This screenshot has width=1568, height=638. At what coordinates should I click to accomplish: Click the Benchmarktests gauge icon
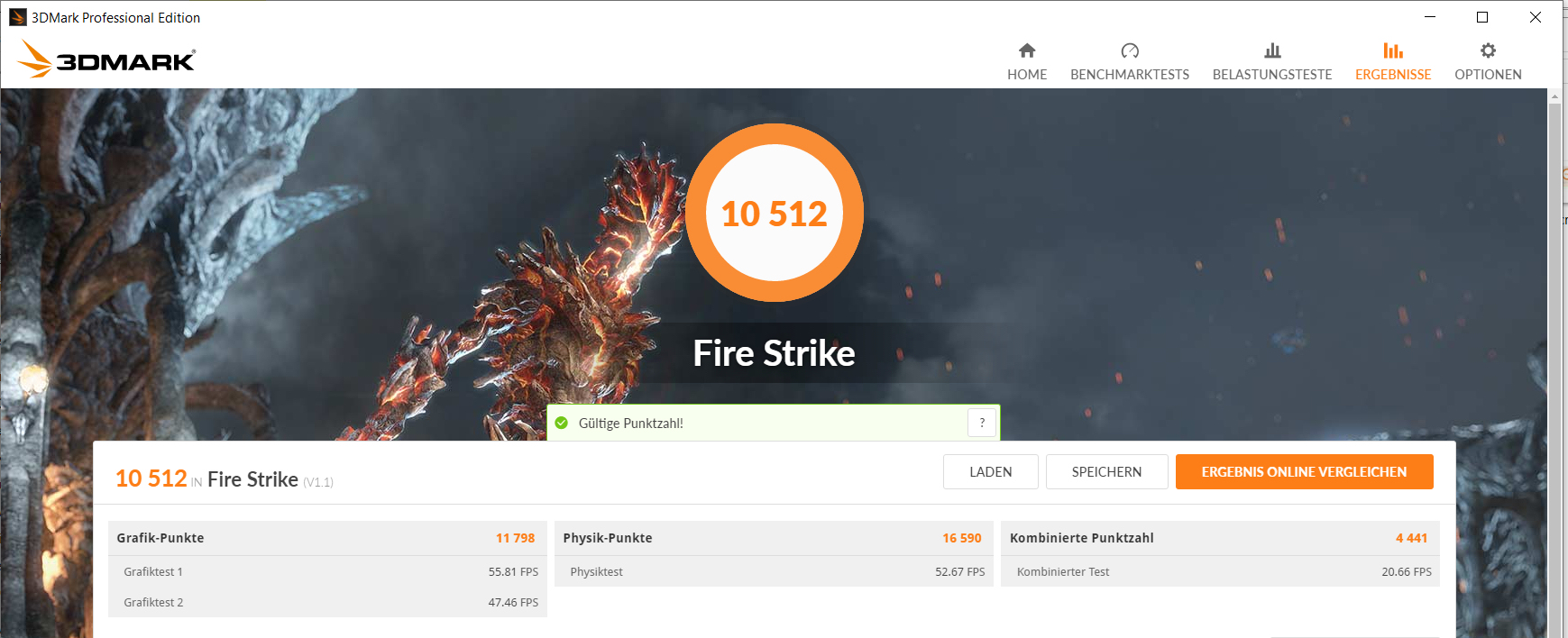point(1130,50)
